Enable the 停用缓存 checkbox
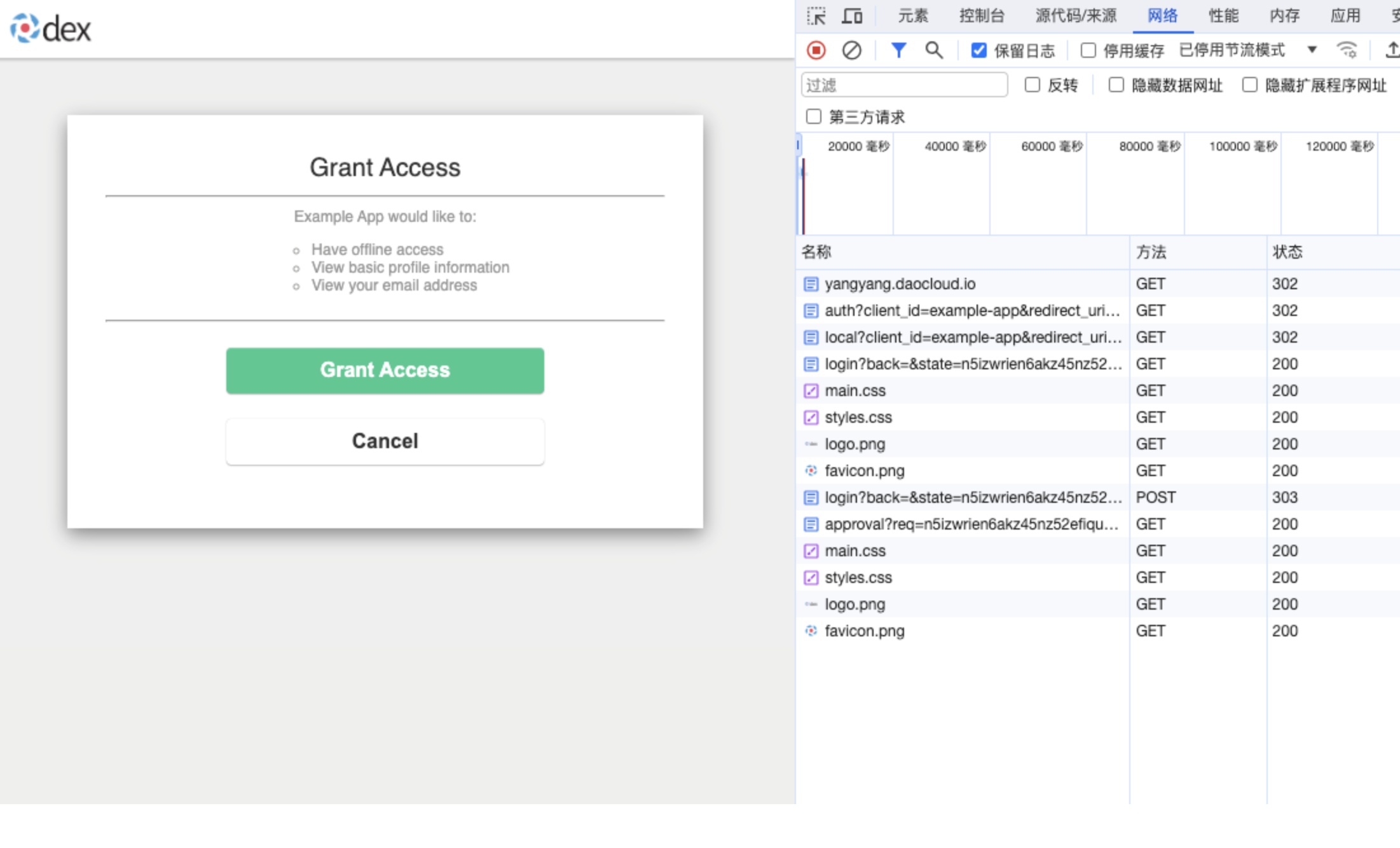1400x848 pixels. pos(1088,50)
